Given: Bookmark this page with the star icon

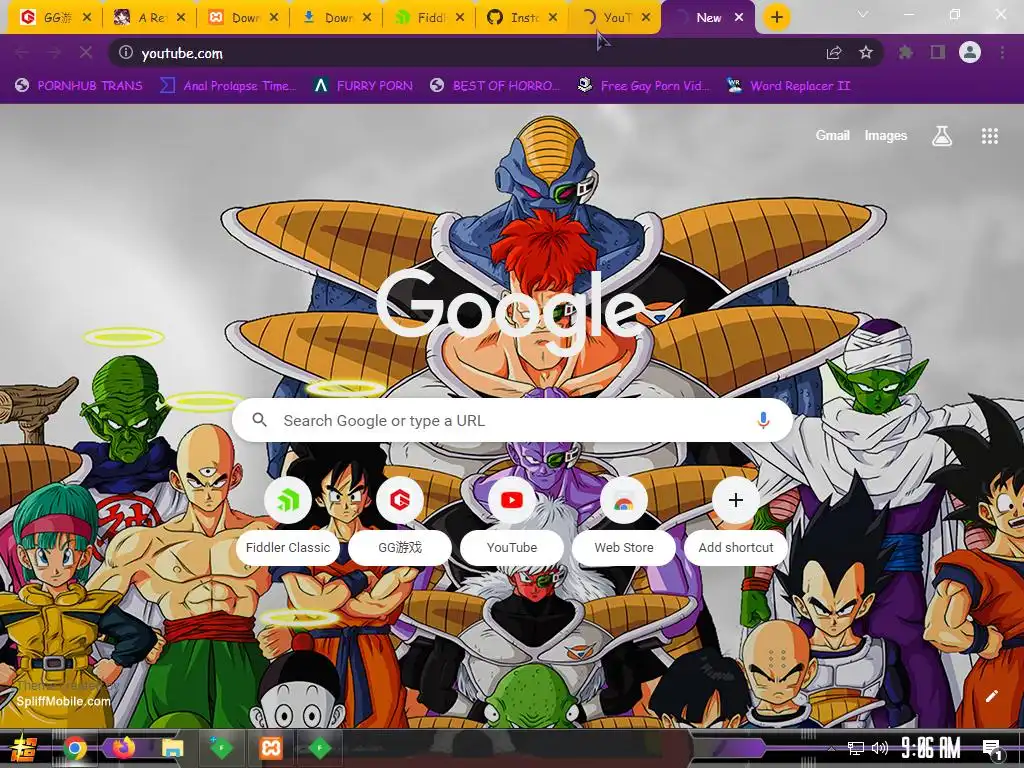Looking at the screenshot, I should click(866, 52).
